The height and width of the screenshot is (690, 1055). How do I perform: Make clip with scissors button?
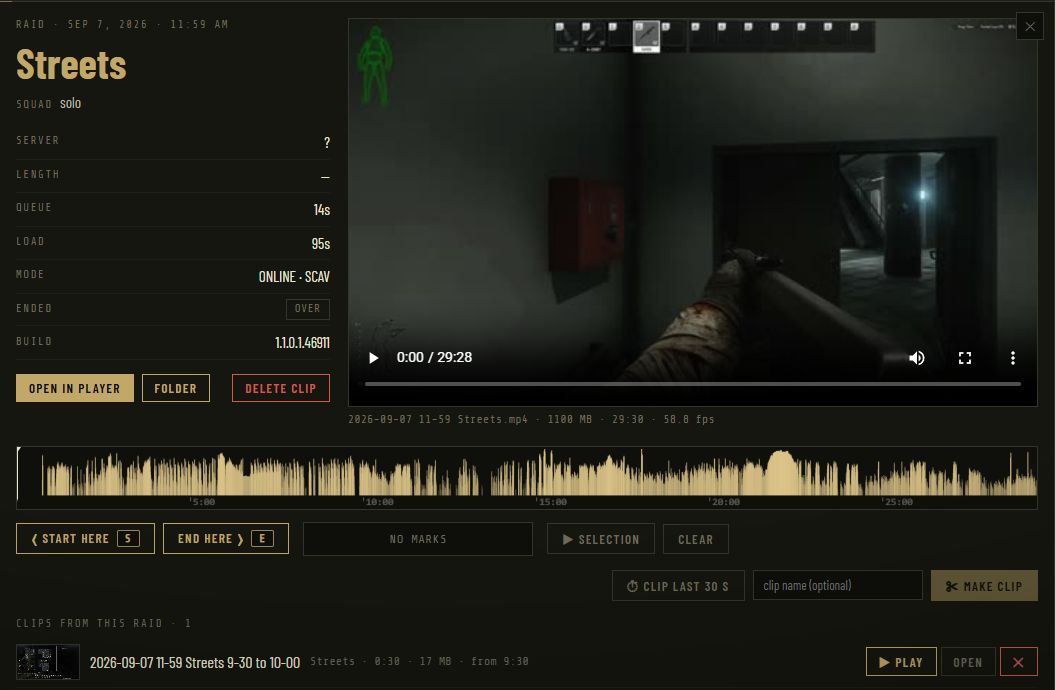click(984, 586)
